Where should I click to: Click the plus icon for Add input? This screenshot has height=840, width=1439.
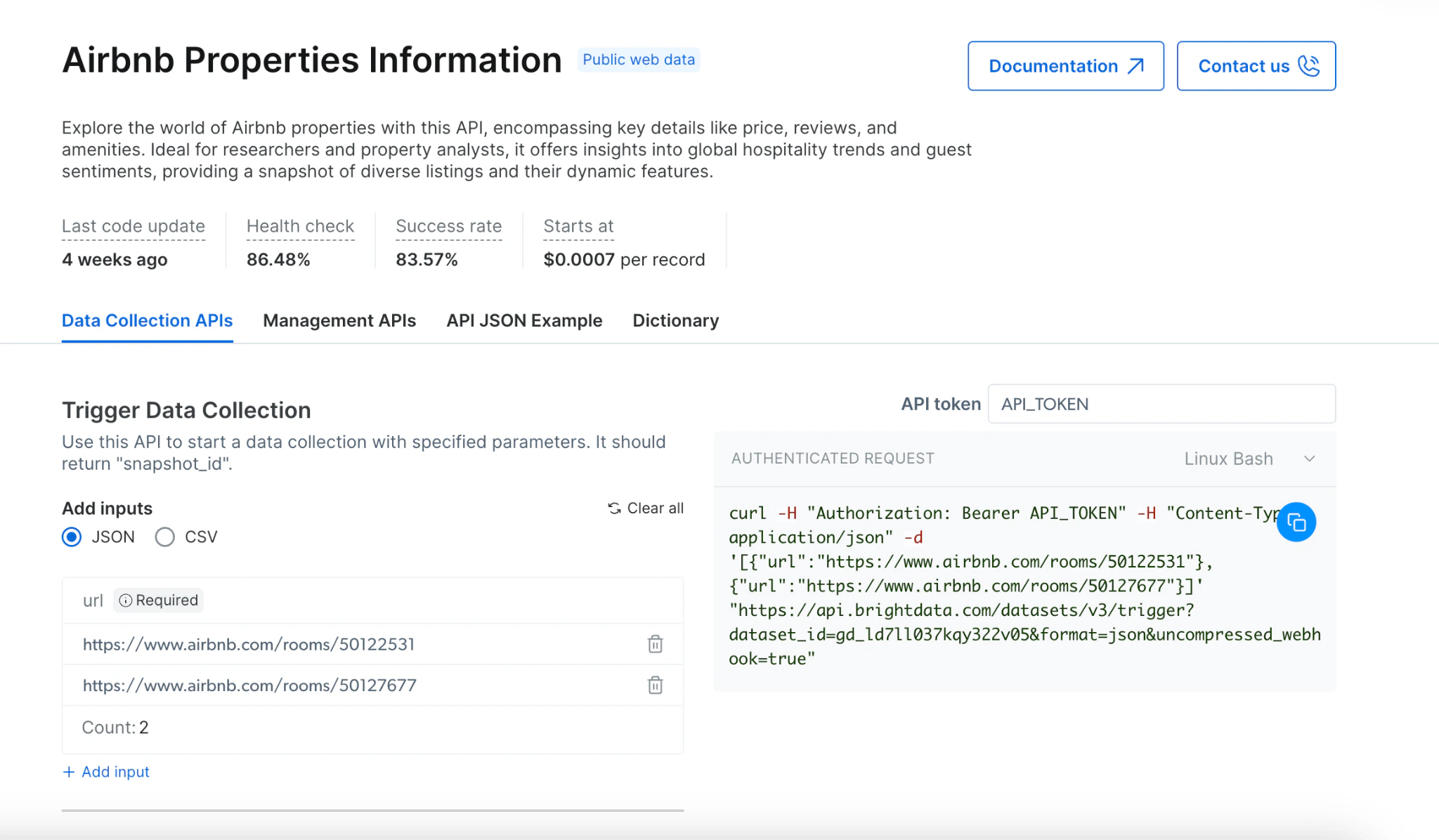pyautogui.click(x=69, y=772)
